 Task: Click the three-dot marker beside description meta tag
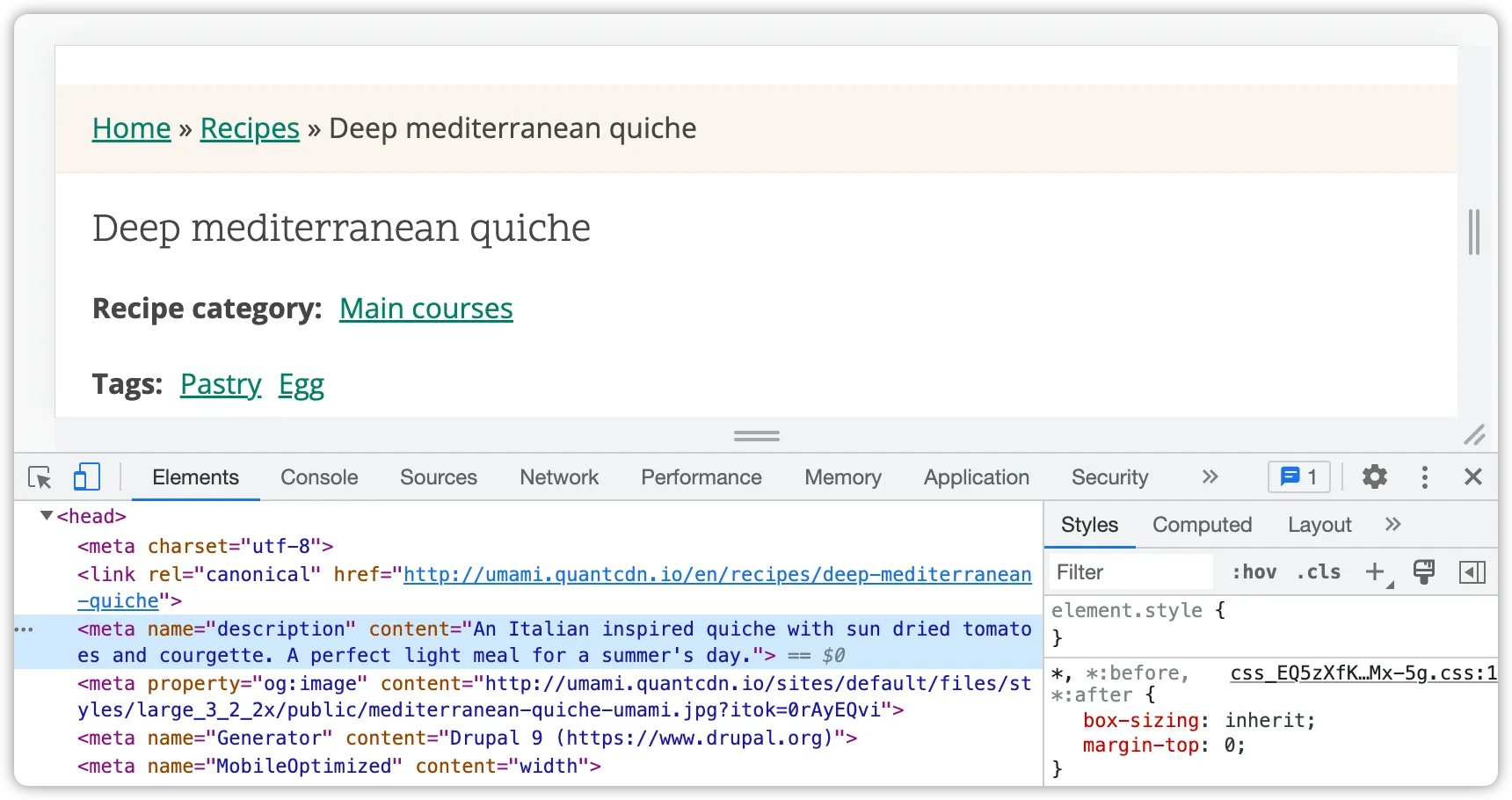click(x=25, y=629)
